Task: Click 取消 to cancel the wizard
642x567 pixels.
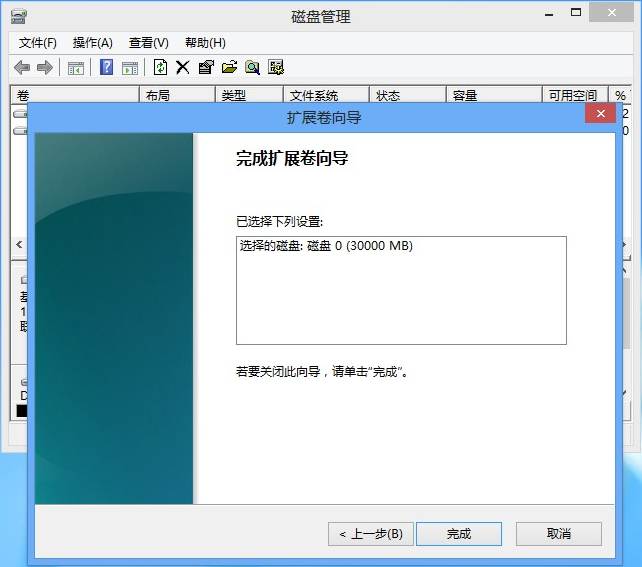Action: pyautogui.click(x=559, y=534)
